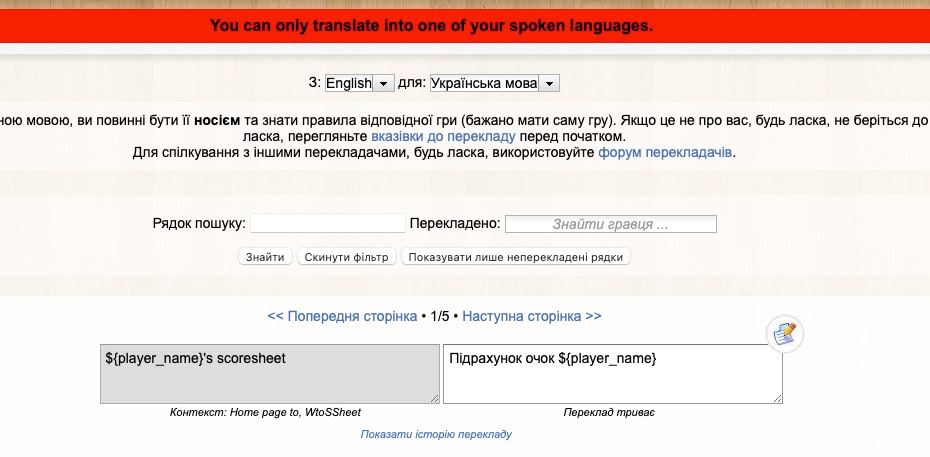Click the 1/5 page indicator
930x457 pixels.
click(439, 316)
